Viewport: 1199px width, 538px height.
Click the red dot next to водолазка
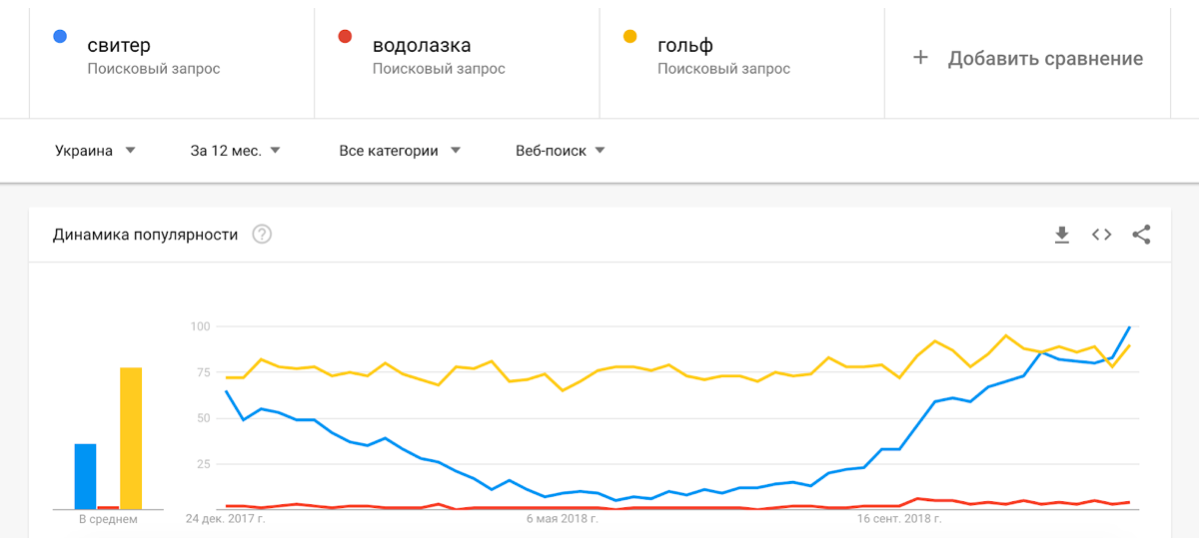click(x=345, y=37)
